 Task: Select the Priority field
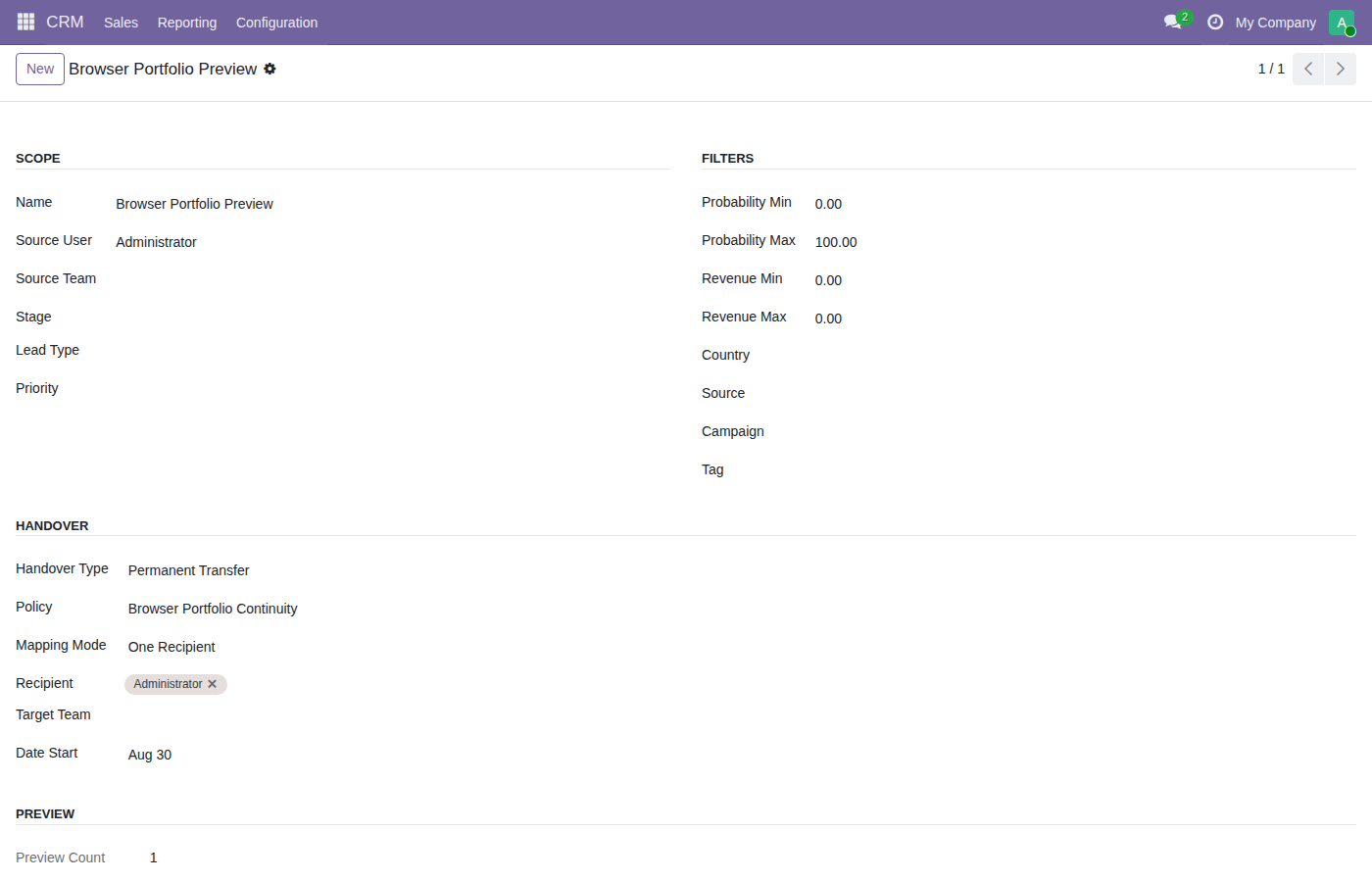(392, 389)
